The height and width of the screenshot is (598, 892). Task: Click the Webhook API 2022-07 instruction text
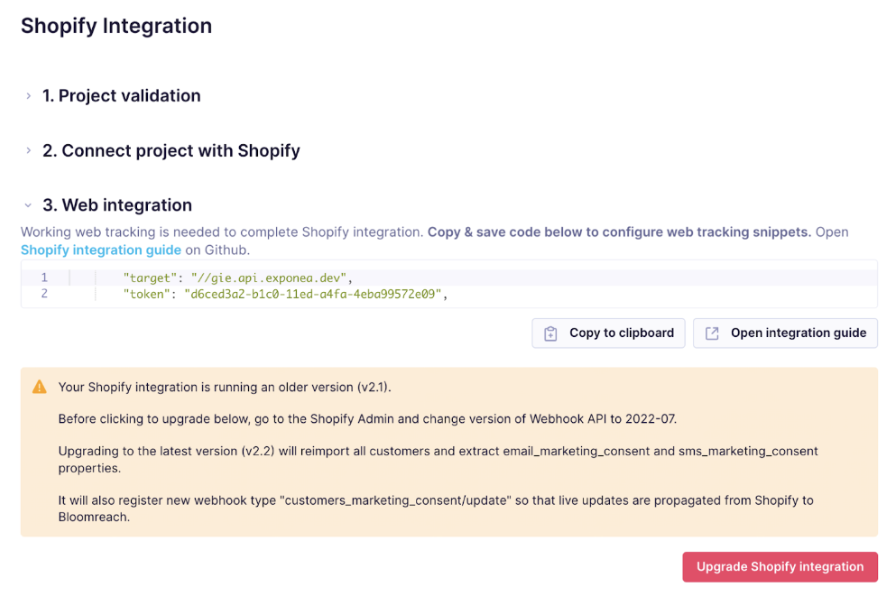[x=367, y=419]
